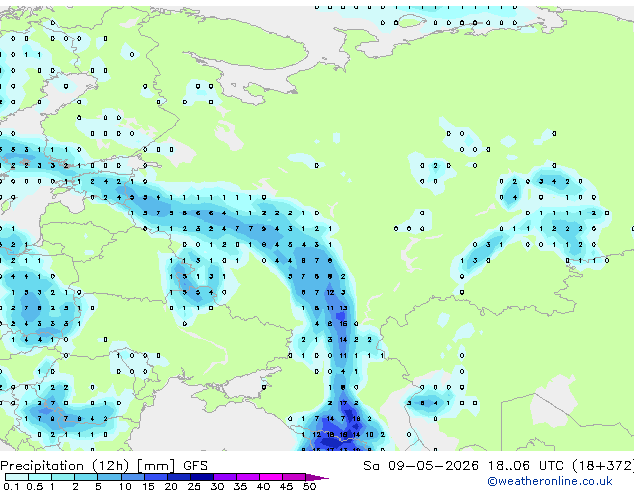
Task: Pick the legend color between 2 and 5
Action: (86, 477)
